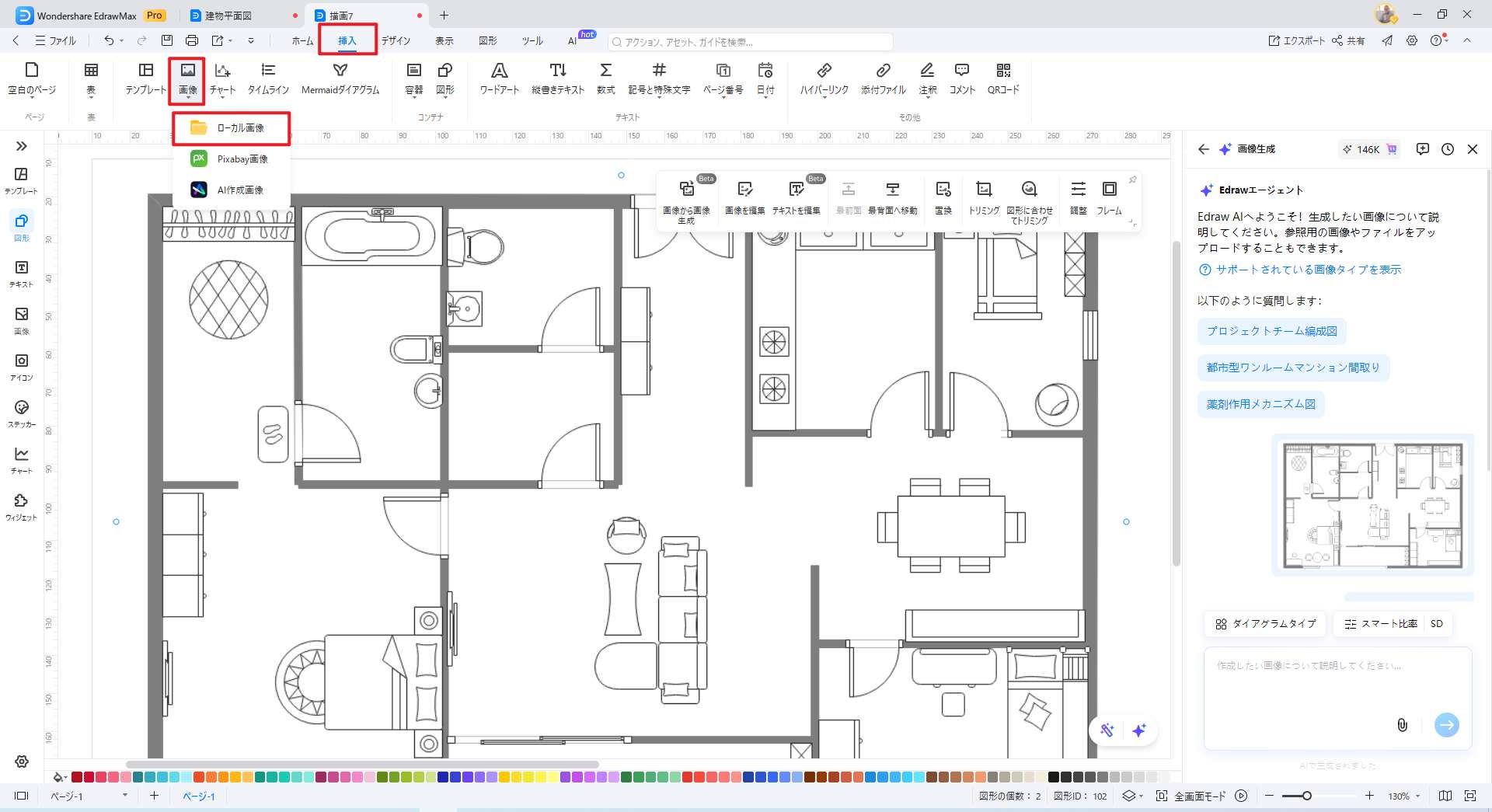The height and width of the screenshot is (812, 1492).
Task: Open the zoom level 130% dropdown
Action: [1404, 796]
